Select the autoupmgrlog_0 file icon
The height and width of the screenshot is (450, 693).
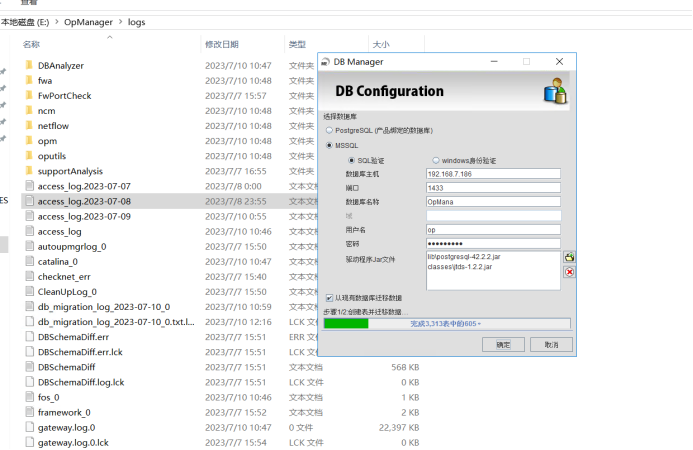pos(30,246)
